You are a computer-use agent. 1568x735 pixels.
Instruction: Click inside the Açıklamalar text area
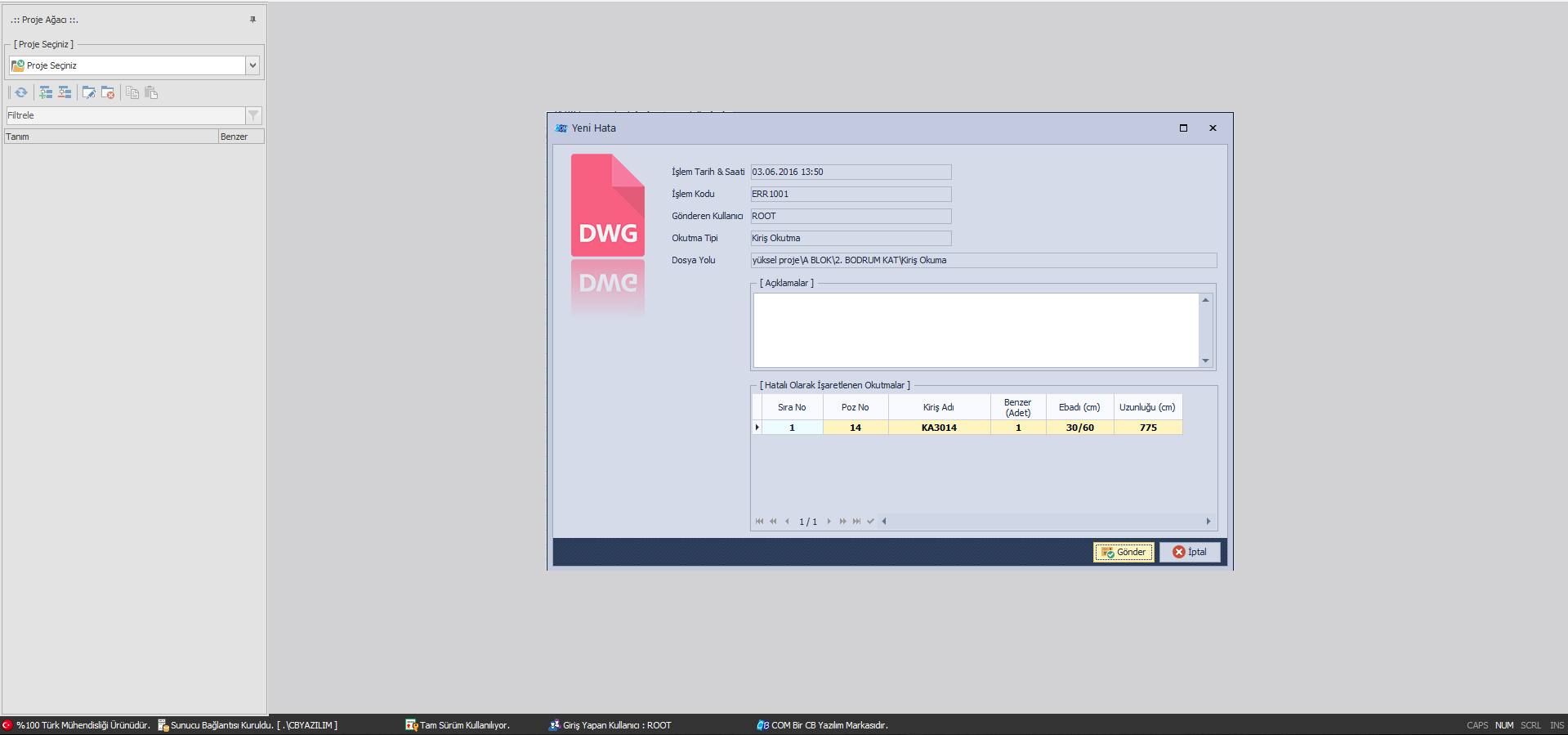[976, 330]
